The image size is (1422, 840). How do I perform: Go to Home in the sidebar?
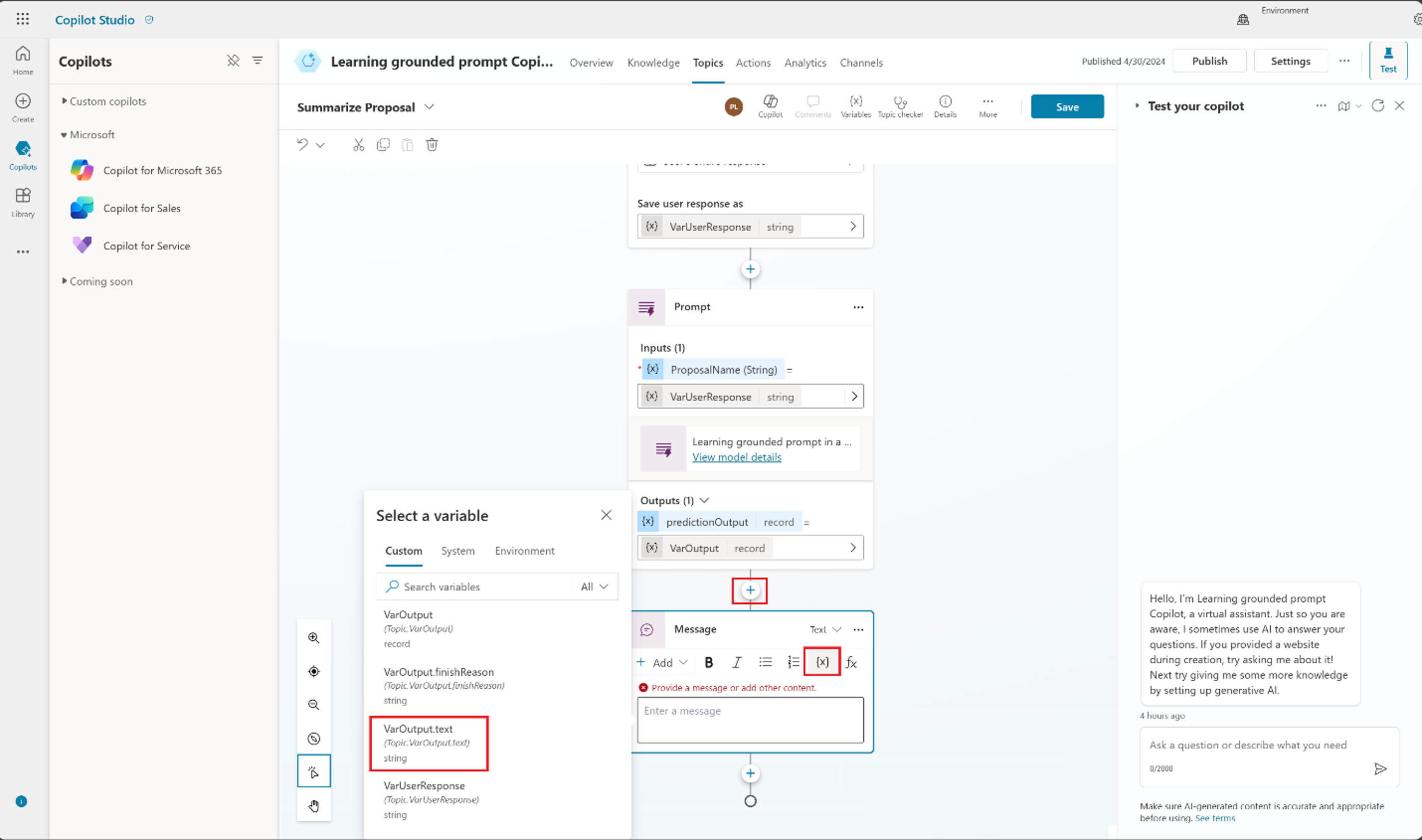point(22,61)
